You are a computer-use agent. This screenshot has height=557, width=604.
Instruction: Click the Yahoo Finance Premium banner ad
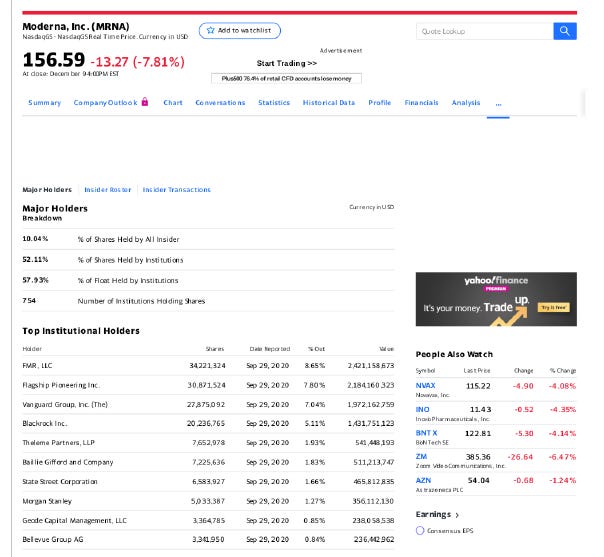[496, 299]
